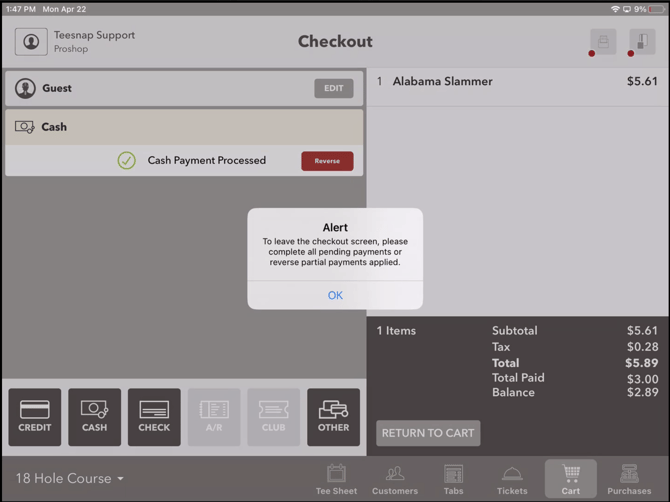Reverse the processed cash payment
This screenshot has width=670, height=502.
(327, 161)
